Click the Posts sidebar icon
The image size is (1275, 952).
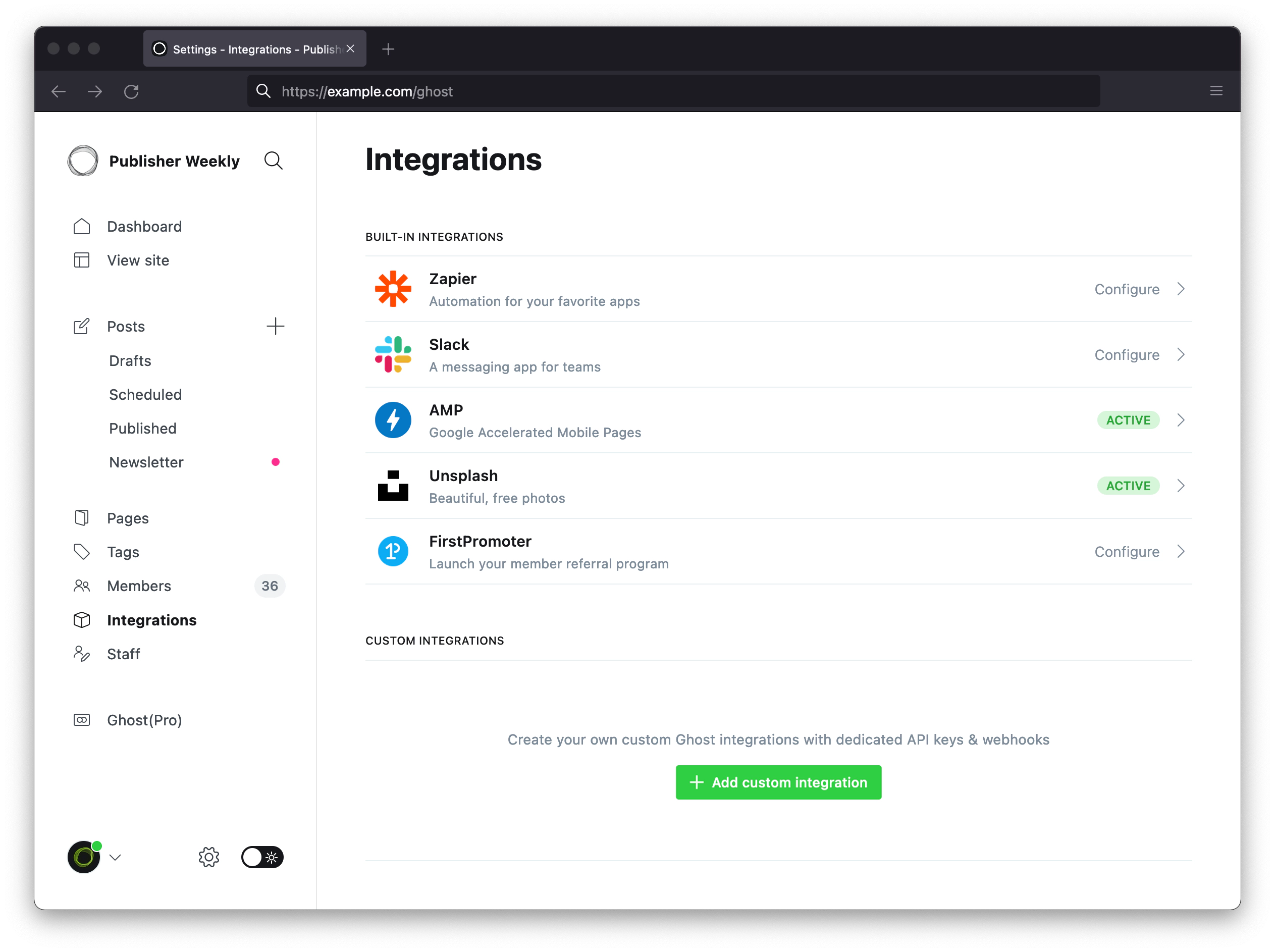pyautogui.click(x=82, y=325)
